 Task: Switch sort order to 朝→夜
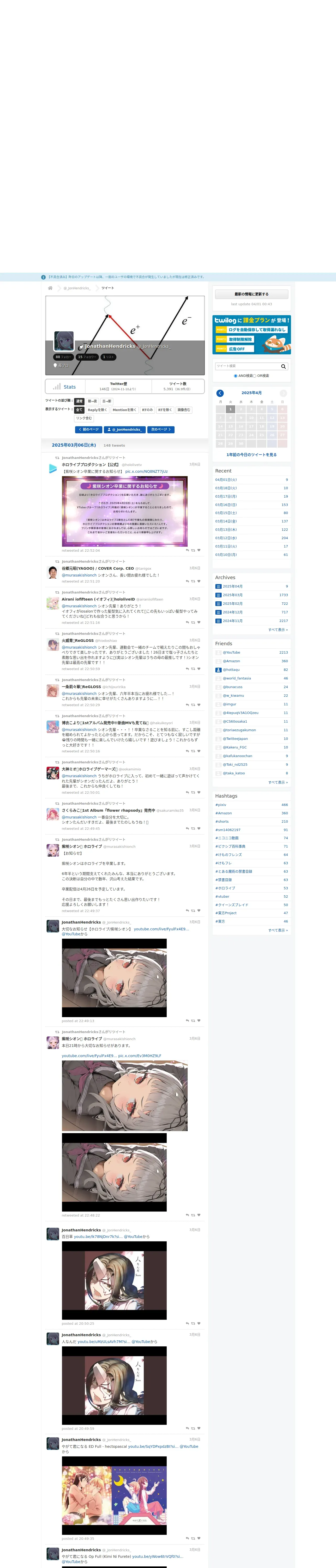click(92, 401)
